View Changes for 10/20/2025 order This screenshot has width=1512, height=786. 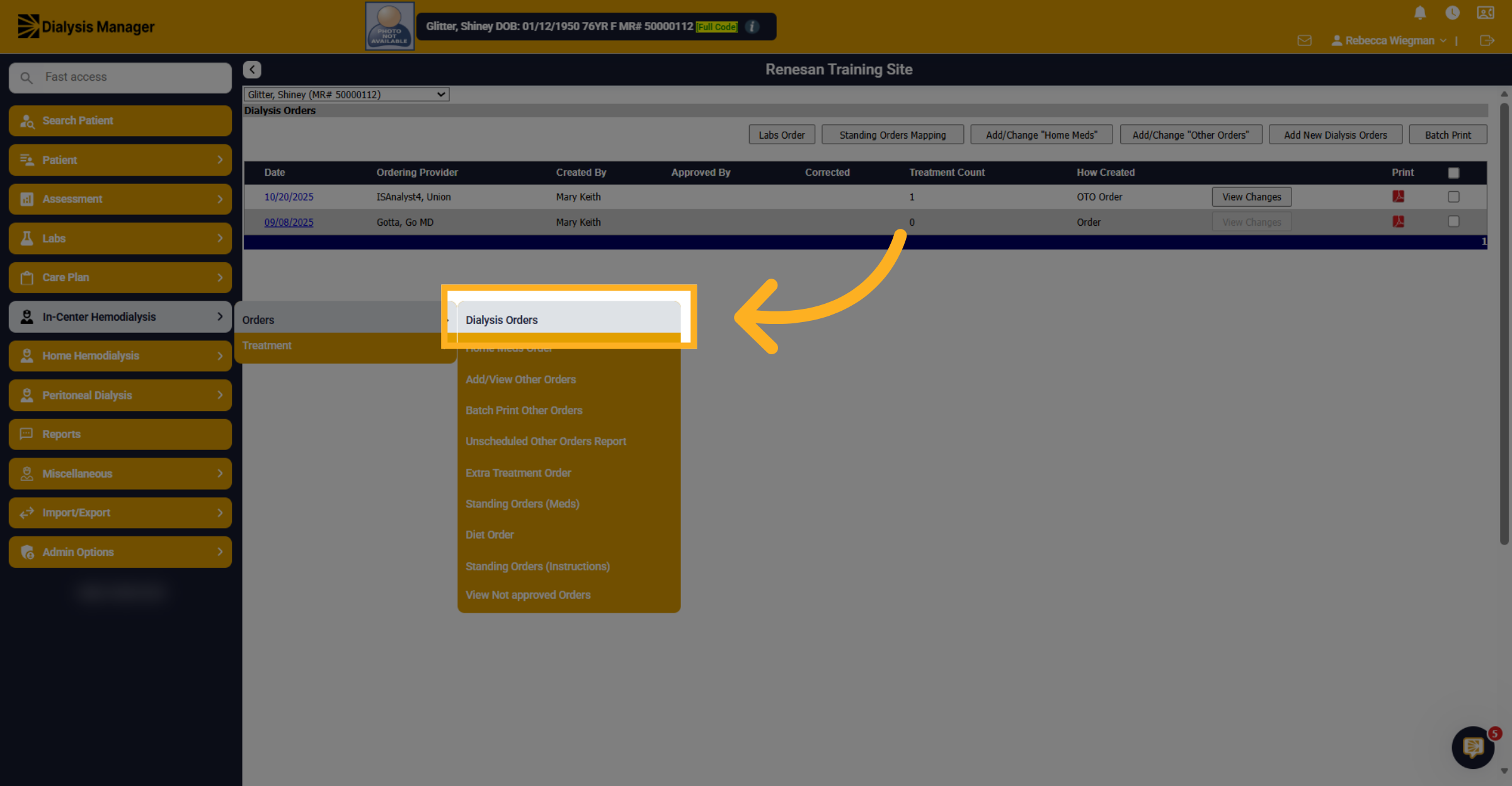pos(1251,197)
